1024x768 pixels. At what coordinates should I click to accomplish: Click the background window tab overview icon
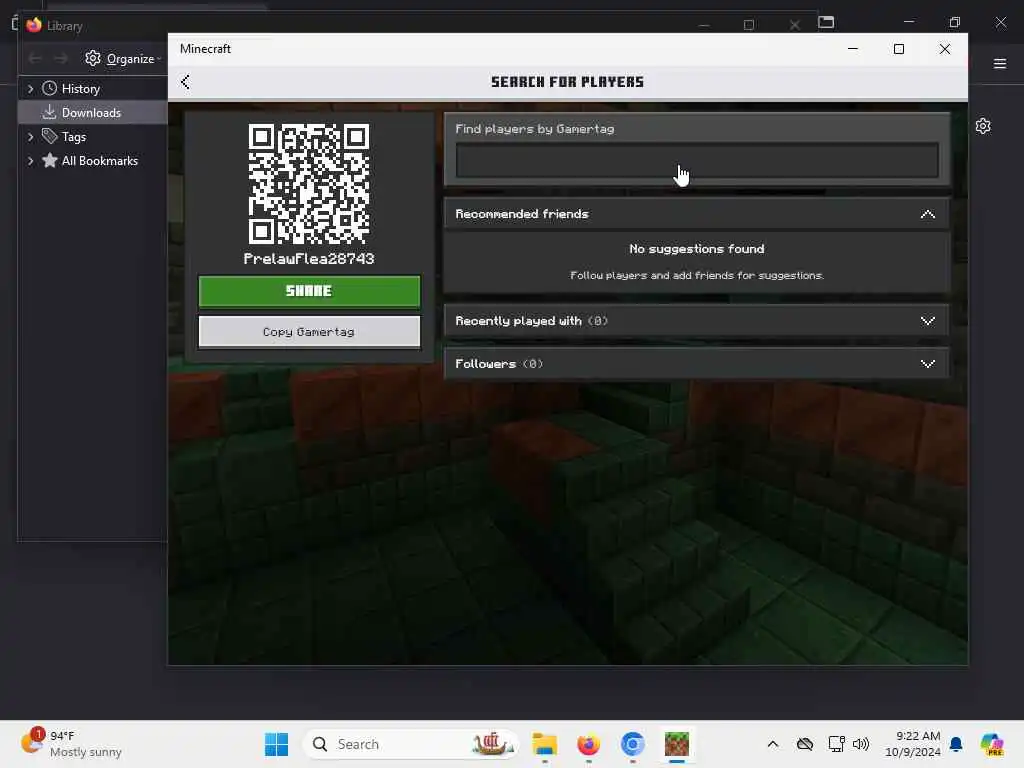(x=826, y=22)
